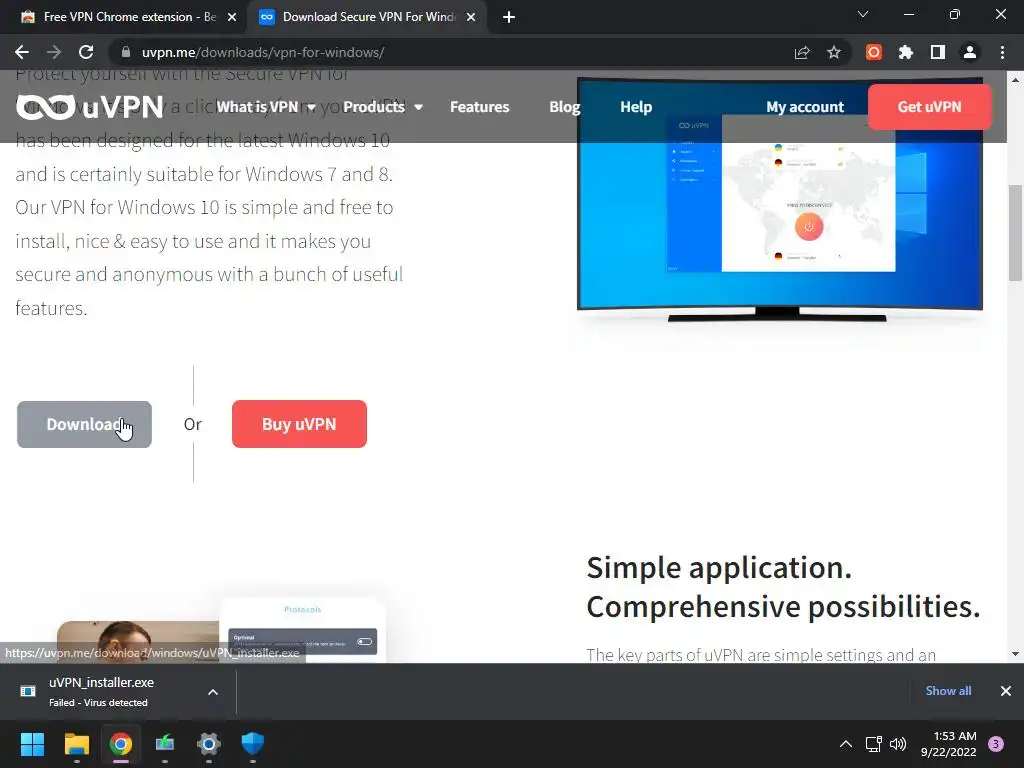1024x768 pixels.
Task: Open the monitor app taskbar icon
Action: click(165, 744)
